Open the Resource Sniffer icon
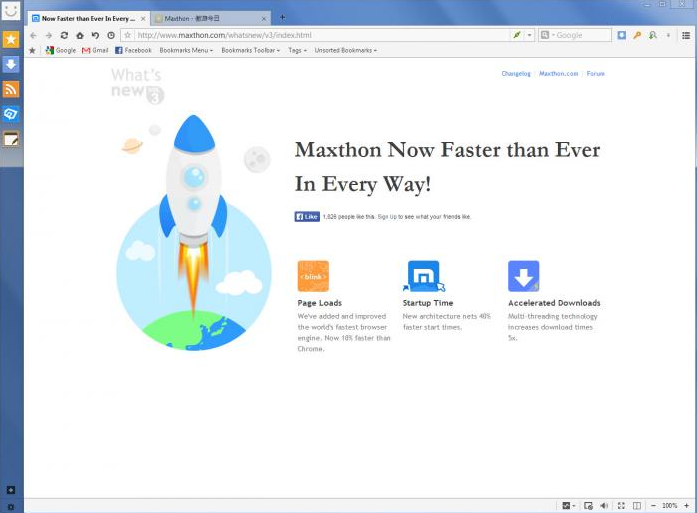Screen dimensions: 697x513 (x=653, y=35)
